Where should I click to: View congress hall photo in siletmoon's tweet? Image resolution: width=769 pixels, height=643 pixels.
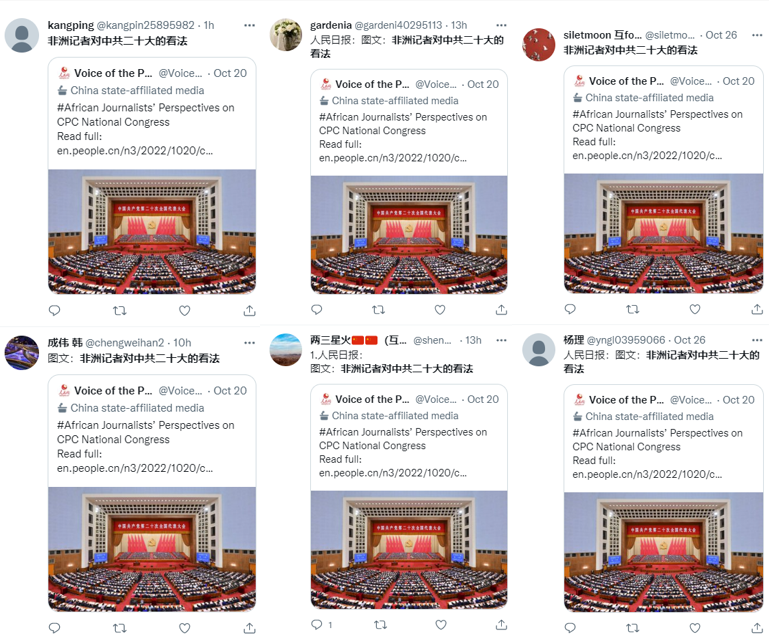coord(663,233)
